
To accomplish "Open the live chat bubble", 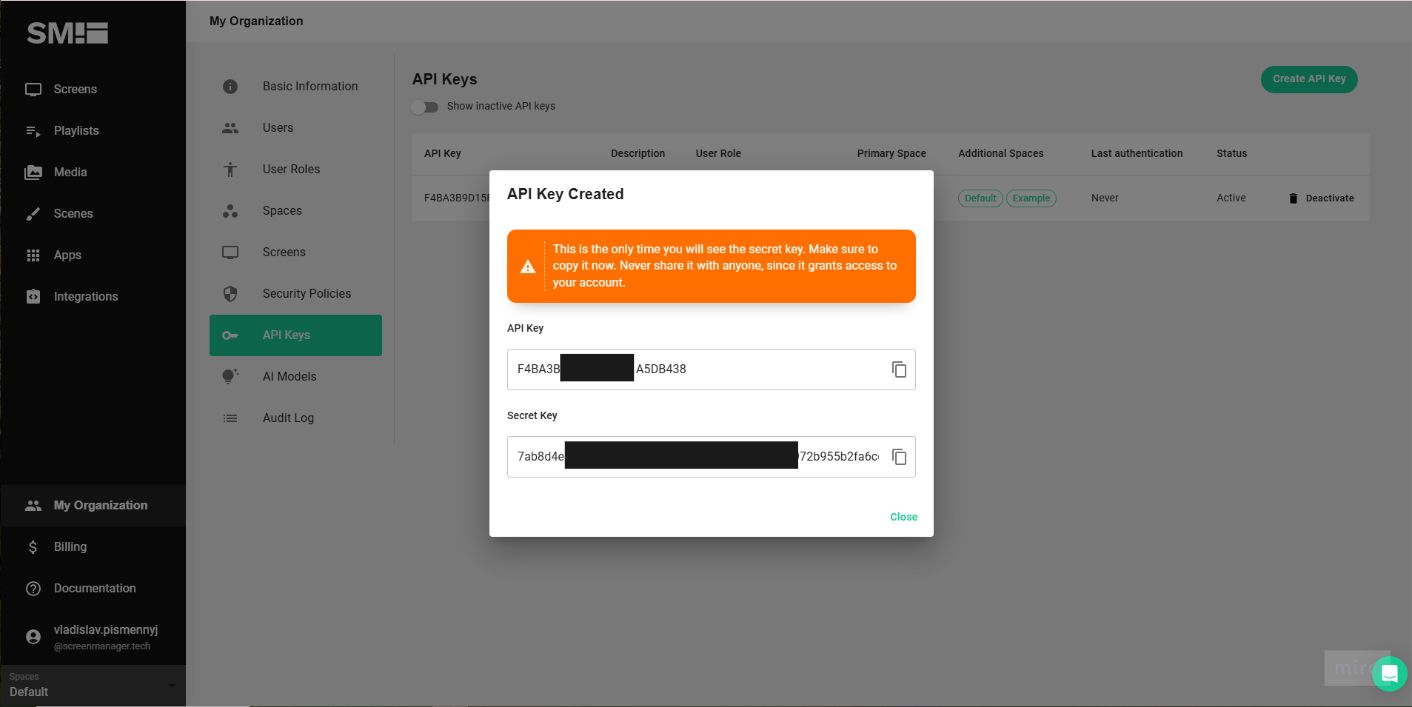I will pos(1389,674).
